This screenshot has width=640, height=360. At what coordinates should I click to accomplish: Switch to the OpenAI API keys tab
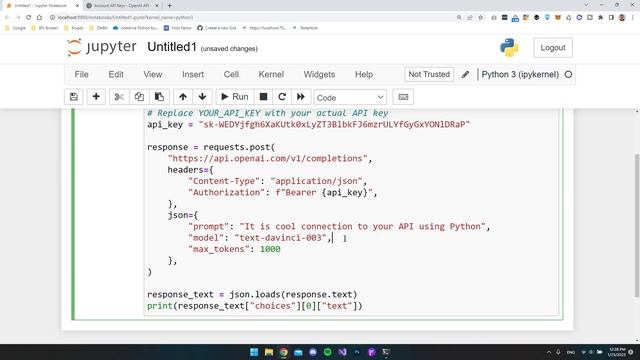(122, 6)
